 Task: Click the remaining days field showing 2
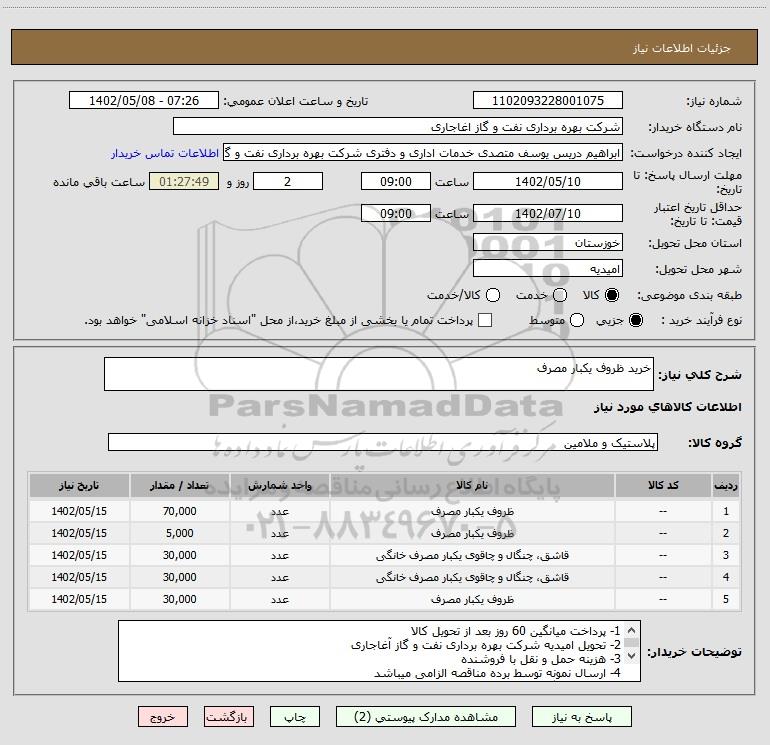[288, 181]
